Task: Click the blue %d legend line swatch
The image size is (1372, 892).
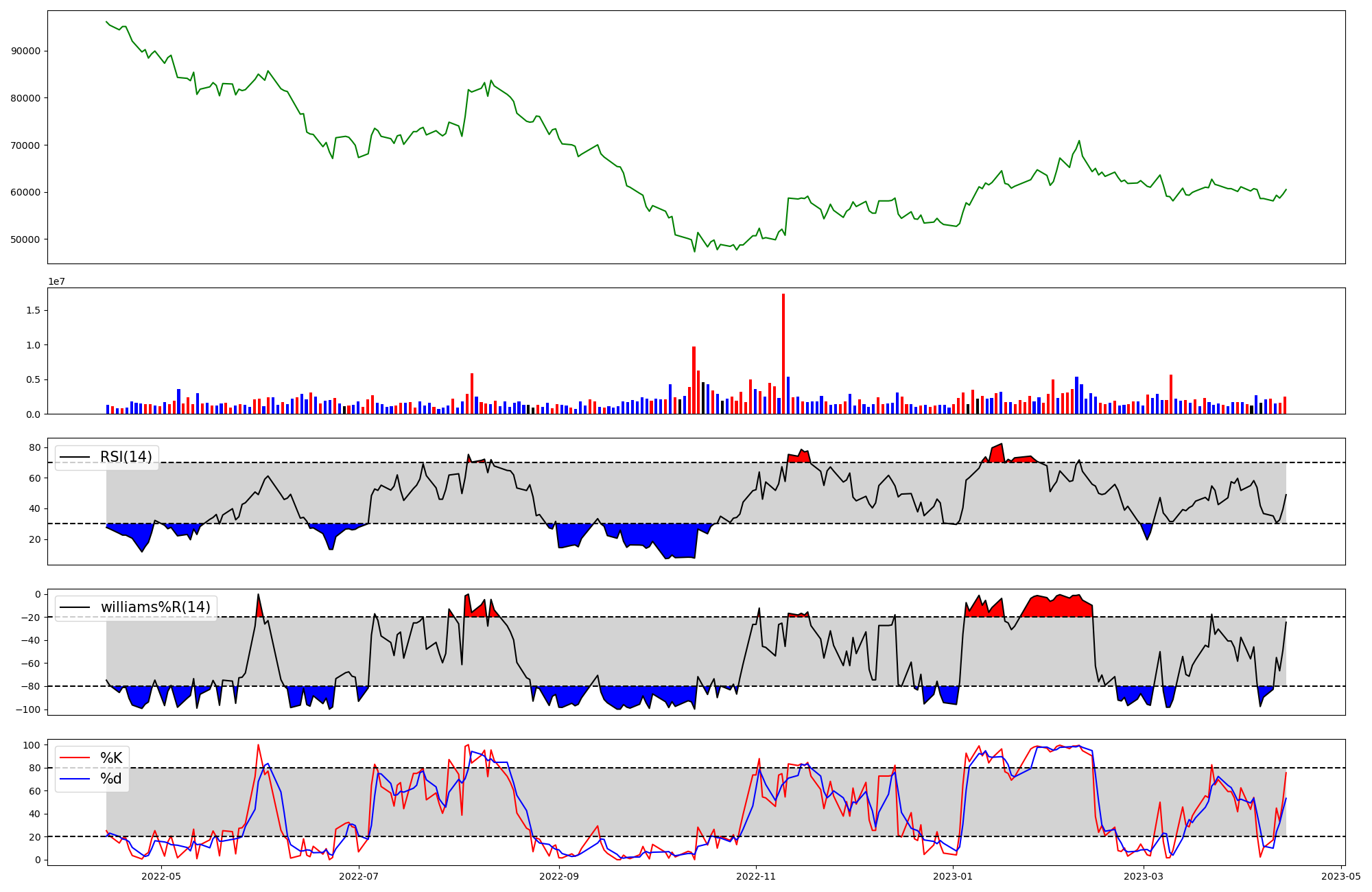Action: pyautogui.click(x=75, y=779)
